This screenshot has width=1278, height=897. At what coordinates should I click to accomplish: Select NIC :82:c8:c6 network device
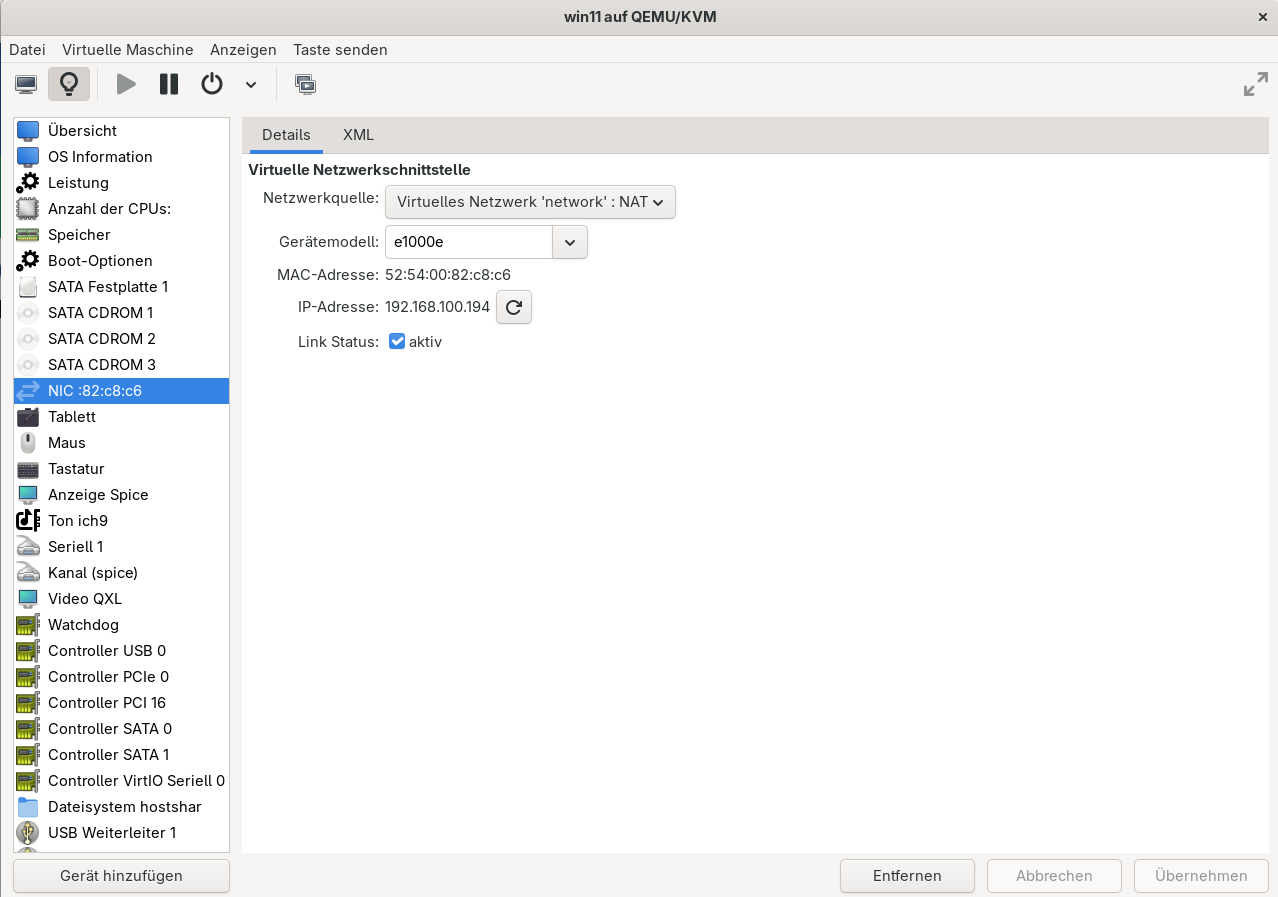[121, 391]
